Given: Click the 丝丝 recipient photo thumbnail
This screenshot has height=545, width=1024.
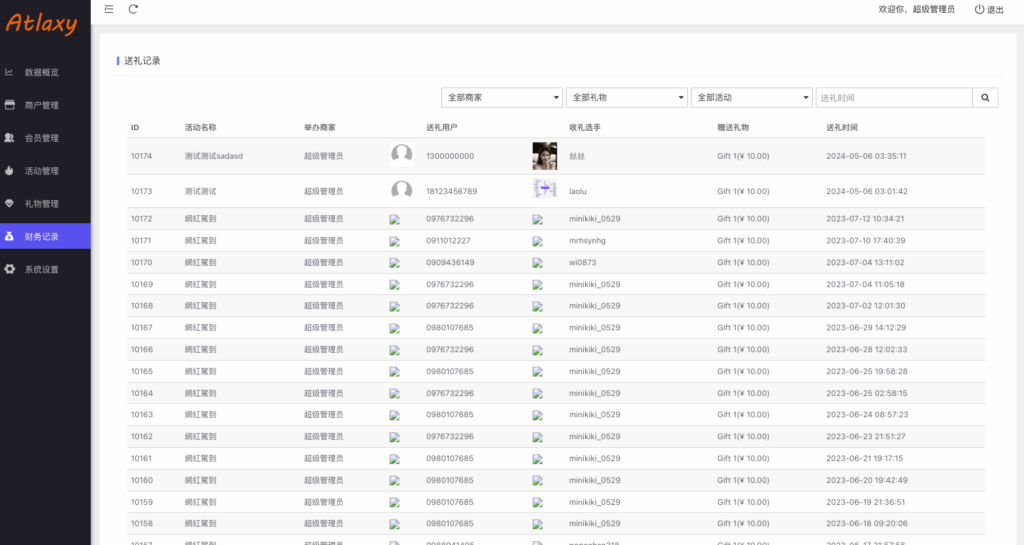Looking at the screenshot, I should click(545, 156).
